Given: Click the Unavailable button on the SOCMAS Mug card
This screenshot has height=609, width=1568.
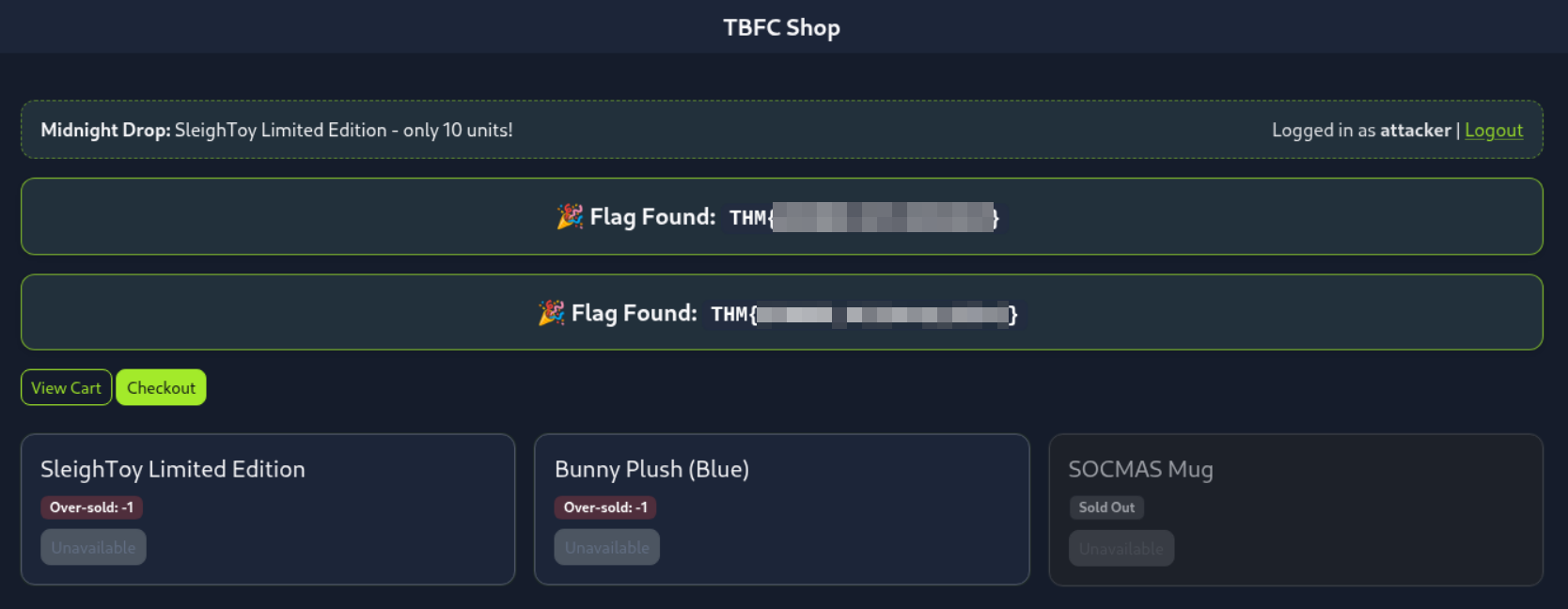Looking at the screenshot, I should pyautogui.click(x=1121, y=549).
